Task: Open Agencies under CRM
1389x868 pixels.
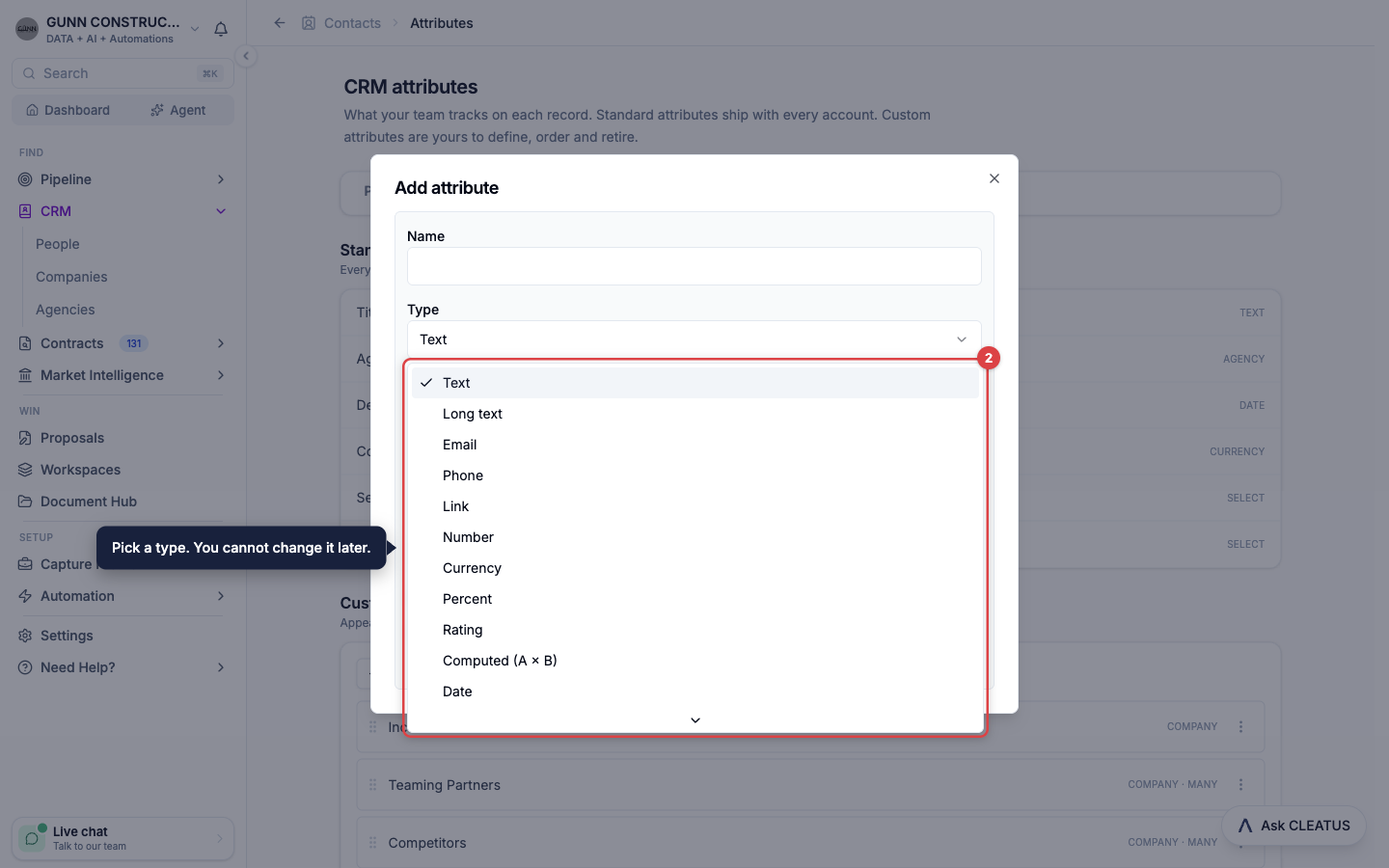Action: pos(66,310)
